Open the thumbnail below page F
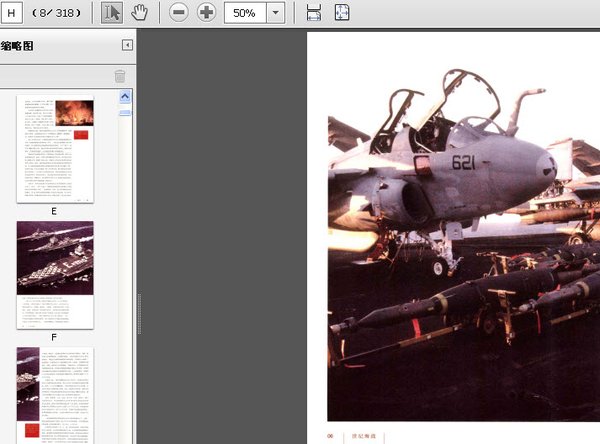 (x=55, y=395)
